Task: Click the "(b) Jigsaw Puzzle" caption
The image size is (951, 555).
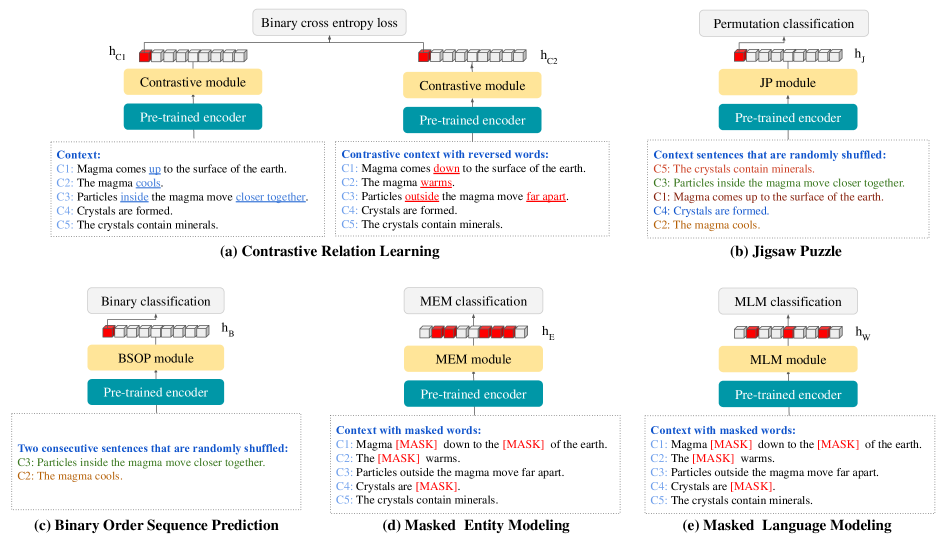Action: point(785,252)
